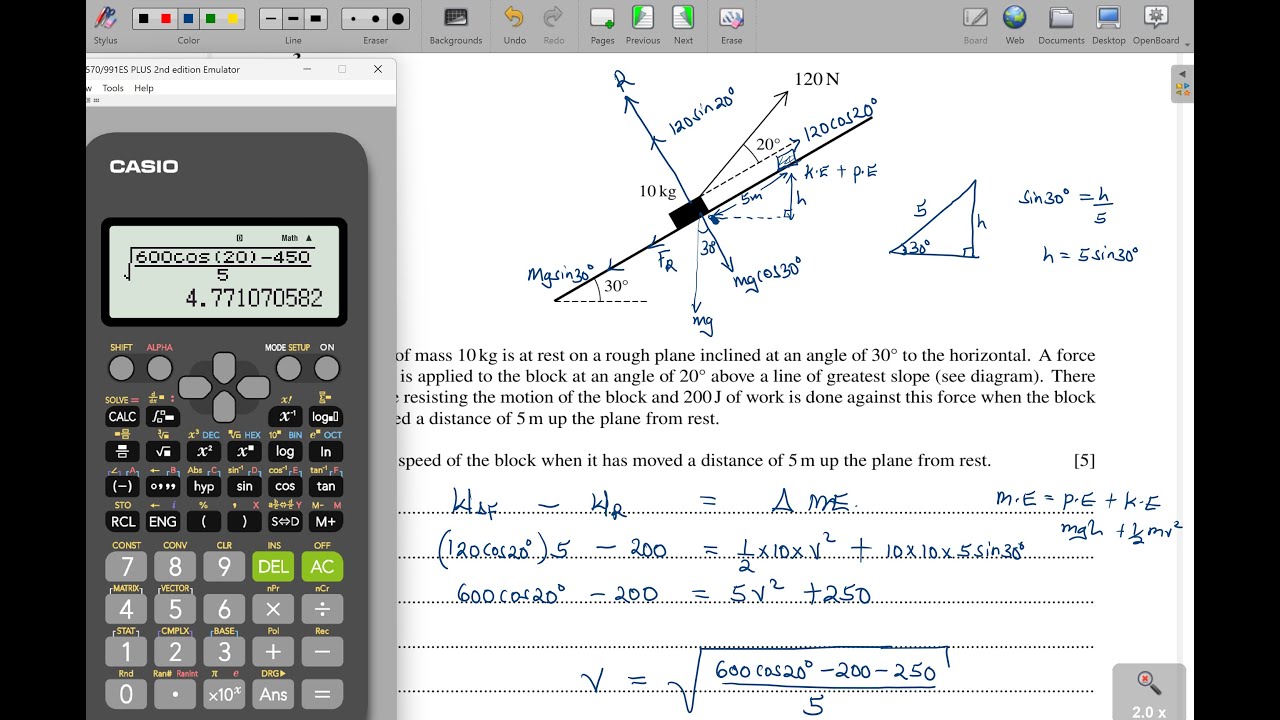This screenshot has height=720, width=1280.
Task: Tap the calculator AC key
Action: click(322, 567)
